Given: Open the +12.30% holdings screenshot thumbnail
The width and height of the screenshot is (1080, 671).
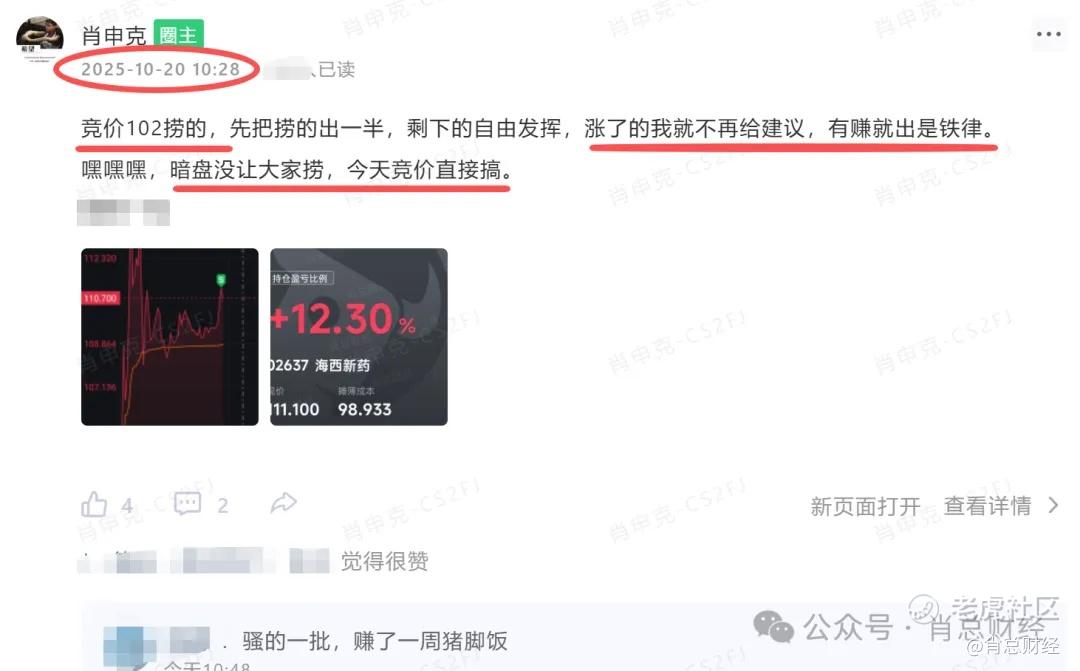Looking at the screenshot, I should coord(359,337).
